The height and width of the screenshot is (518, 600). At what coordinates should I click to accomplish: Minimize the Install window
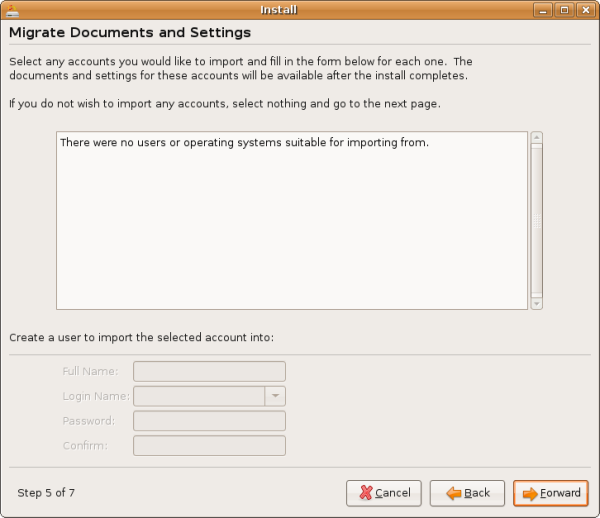[543, 10]
